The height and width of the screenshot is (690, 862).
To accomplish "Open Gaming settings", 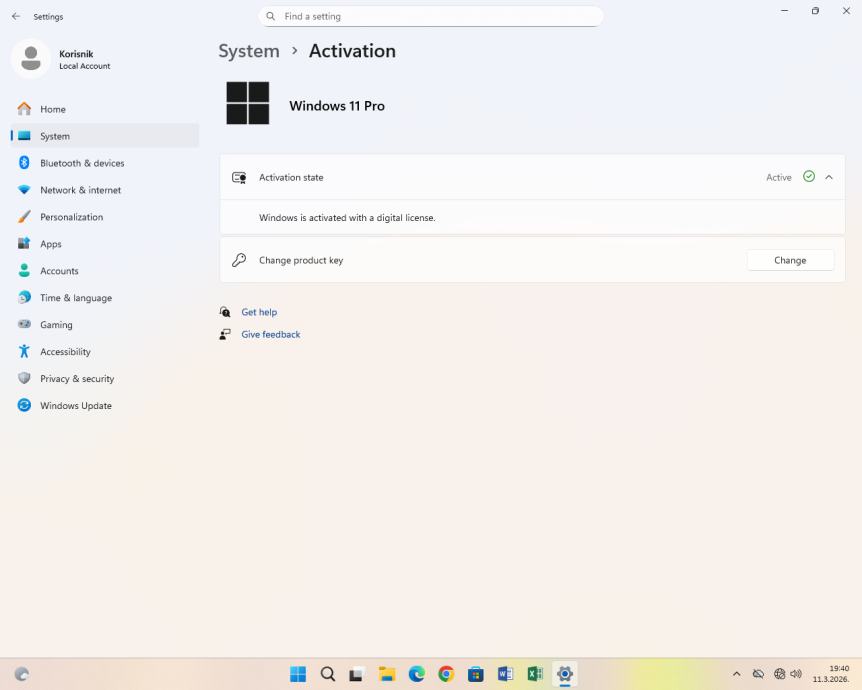I will (104, 324).
